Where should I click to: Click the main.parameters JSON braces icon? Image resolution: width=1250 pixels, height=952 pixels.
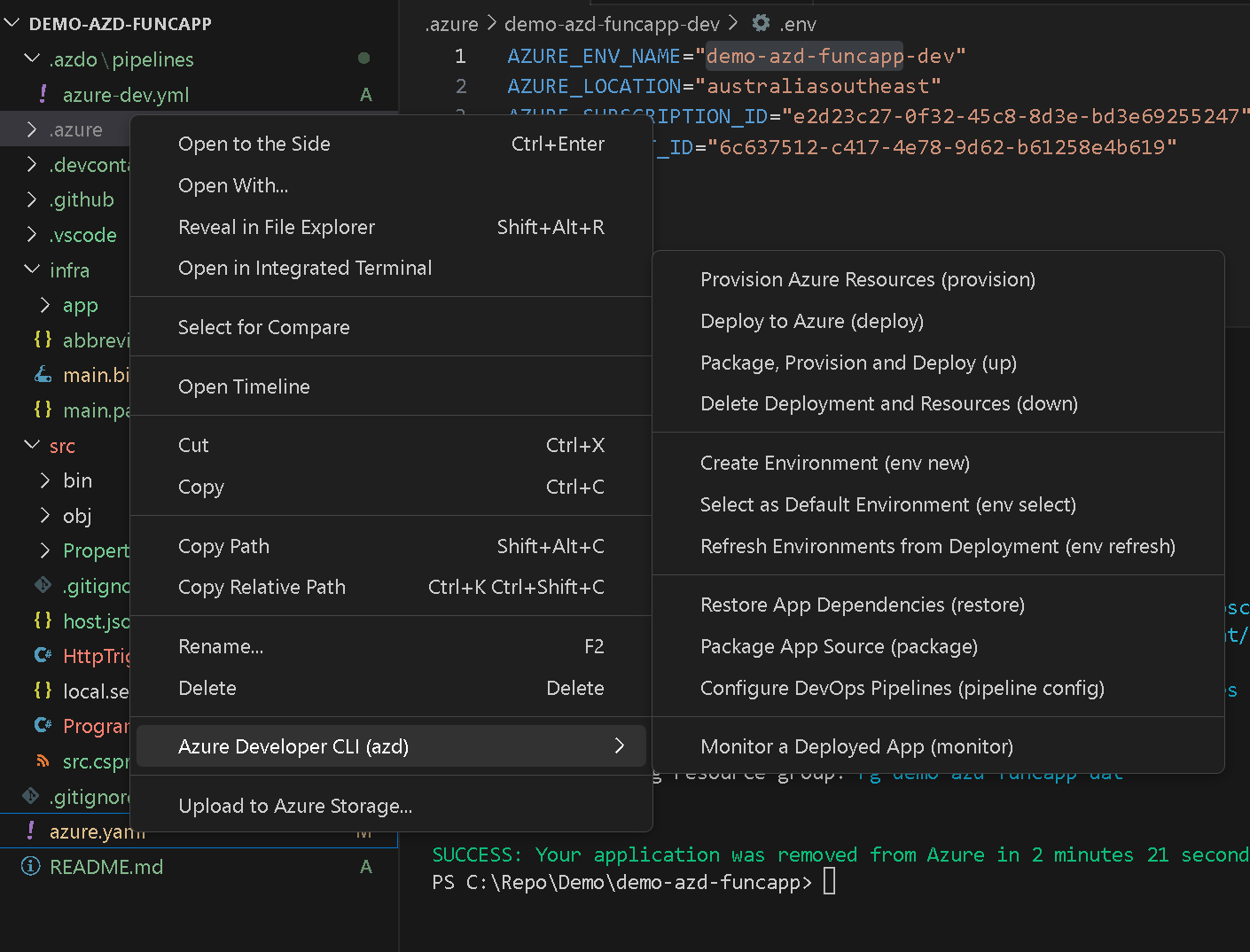tap(43, 410)
